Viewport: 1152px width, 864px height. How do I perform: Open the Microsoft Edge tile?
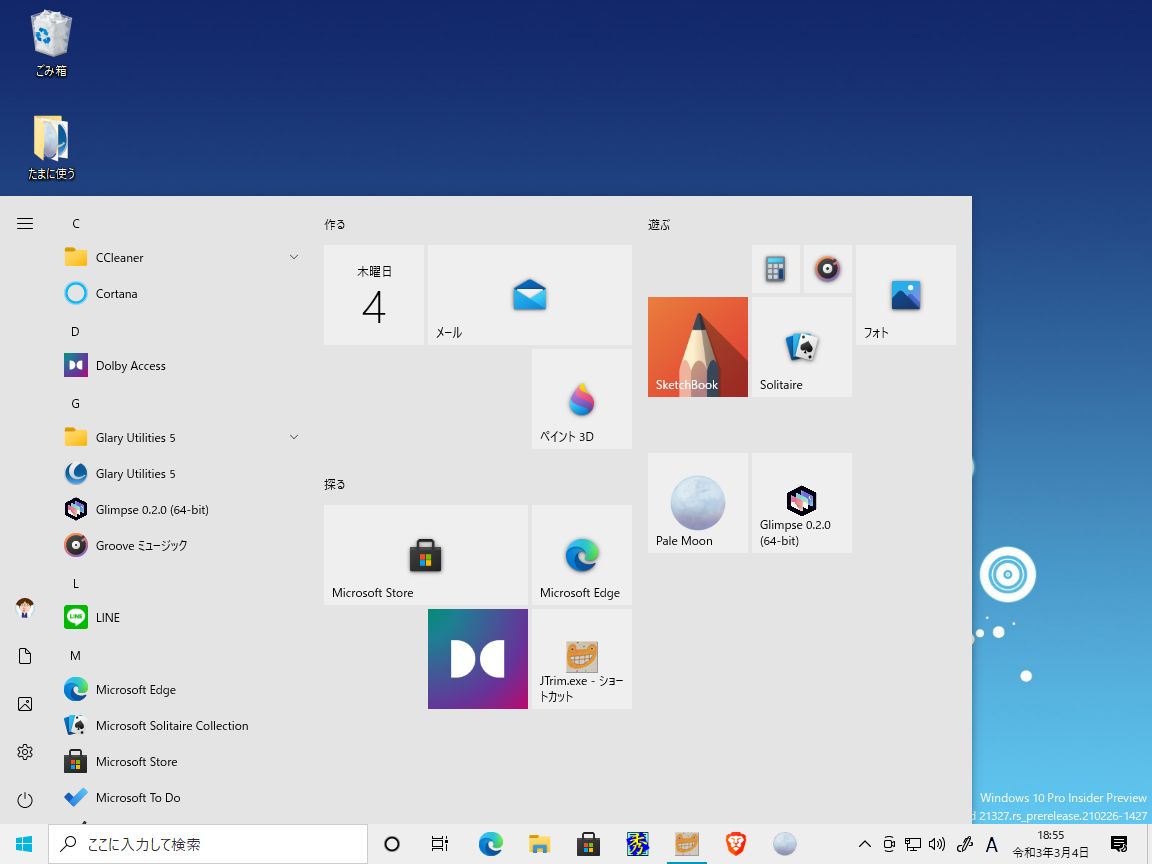point(581,555)
